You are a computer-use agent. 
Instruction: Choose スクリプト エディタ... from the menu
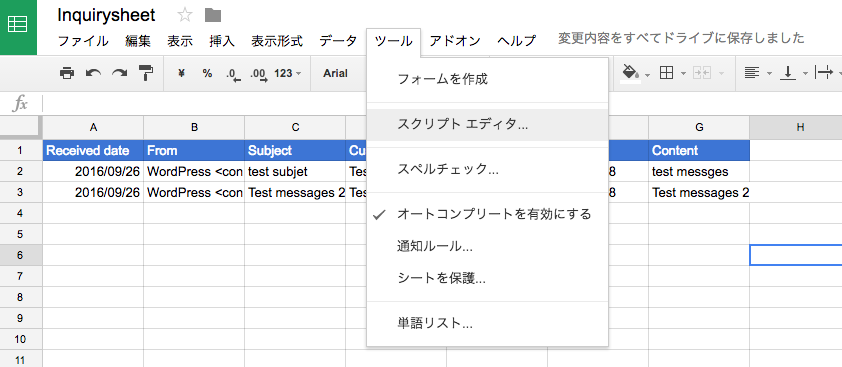[488, 125]
